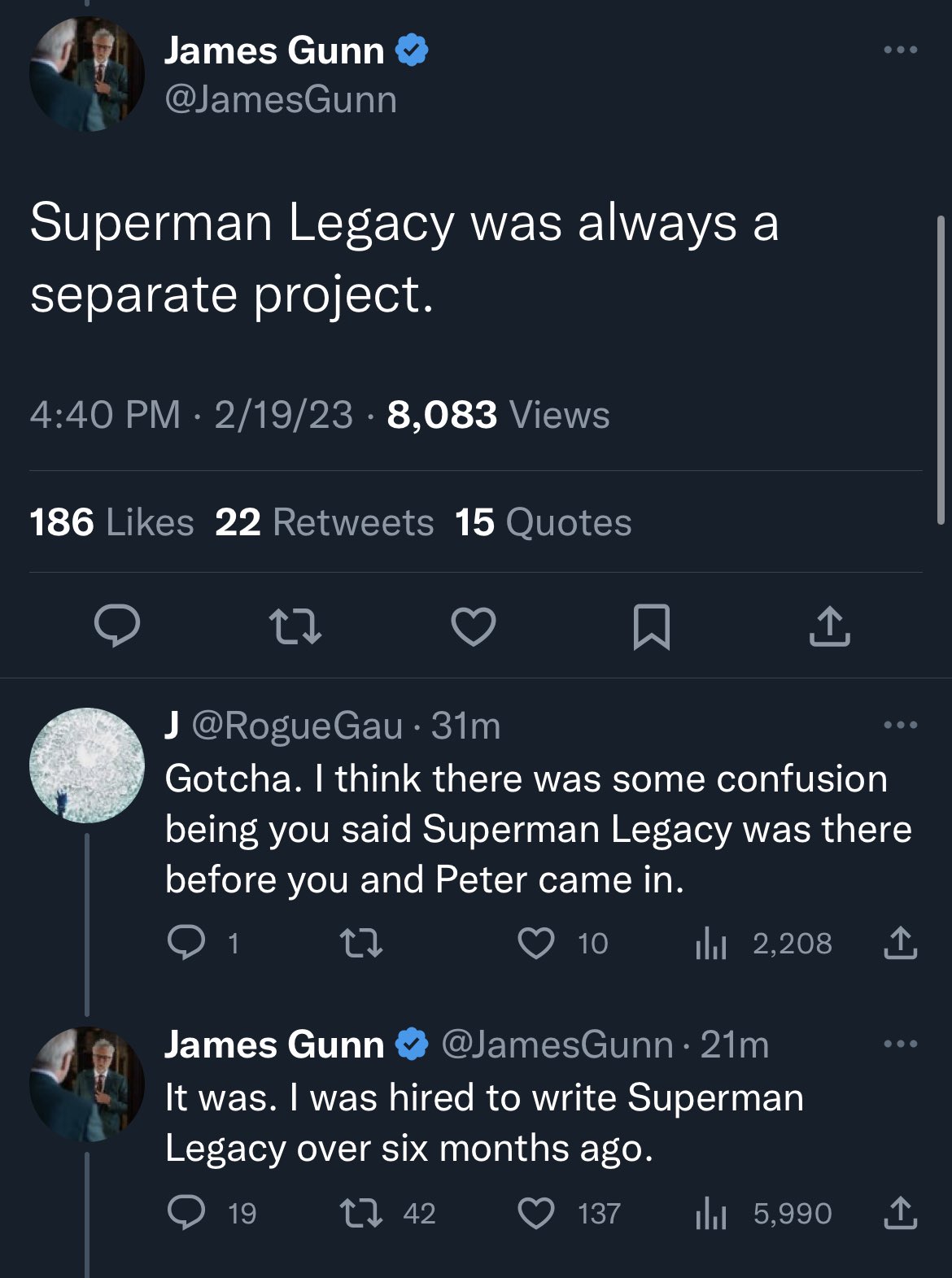View the 22 Retweets list
The height and width of the screenshot is (1278, 952).
point(324,522)
